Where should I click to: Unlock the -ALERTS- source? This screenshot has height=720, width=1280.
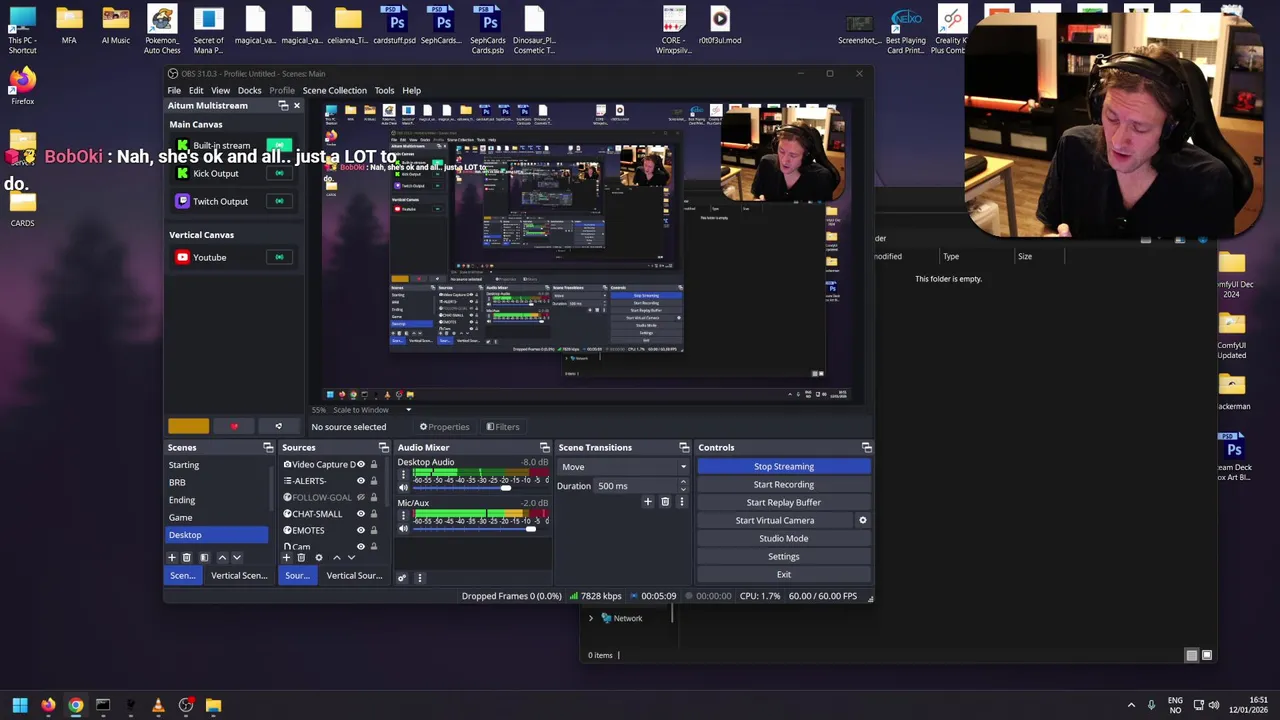[374, 481]
